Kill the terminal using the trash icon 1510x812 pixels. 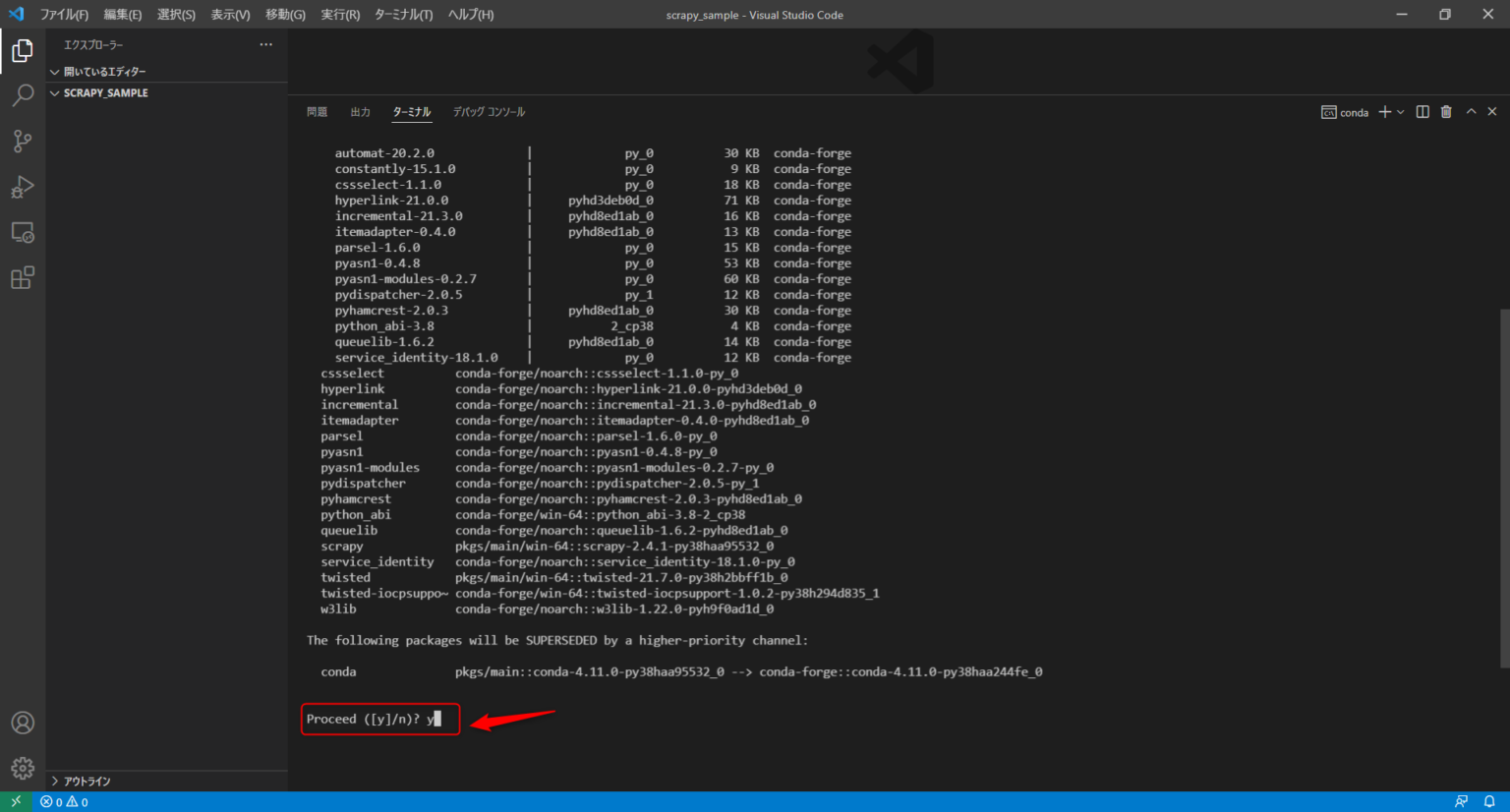click(1445, 112)
